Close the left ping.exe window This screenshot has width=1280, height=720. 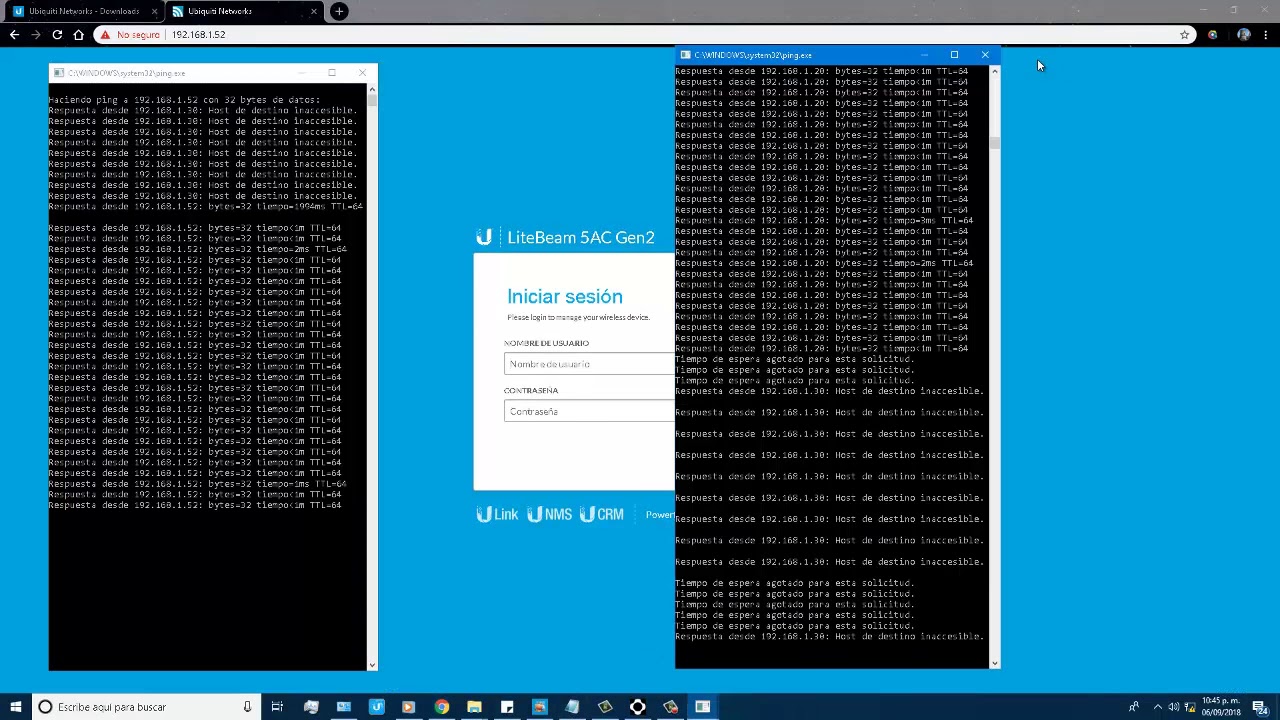click(x=362, y=73)
